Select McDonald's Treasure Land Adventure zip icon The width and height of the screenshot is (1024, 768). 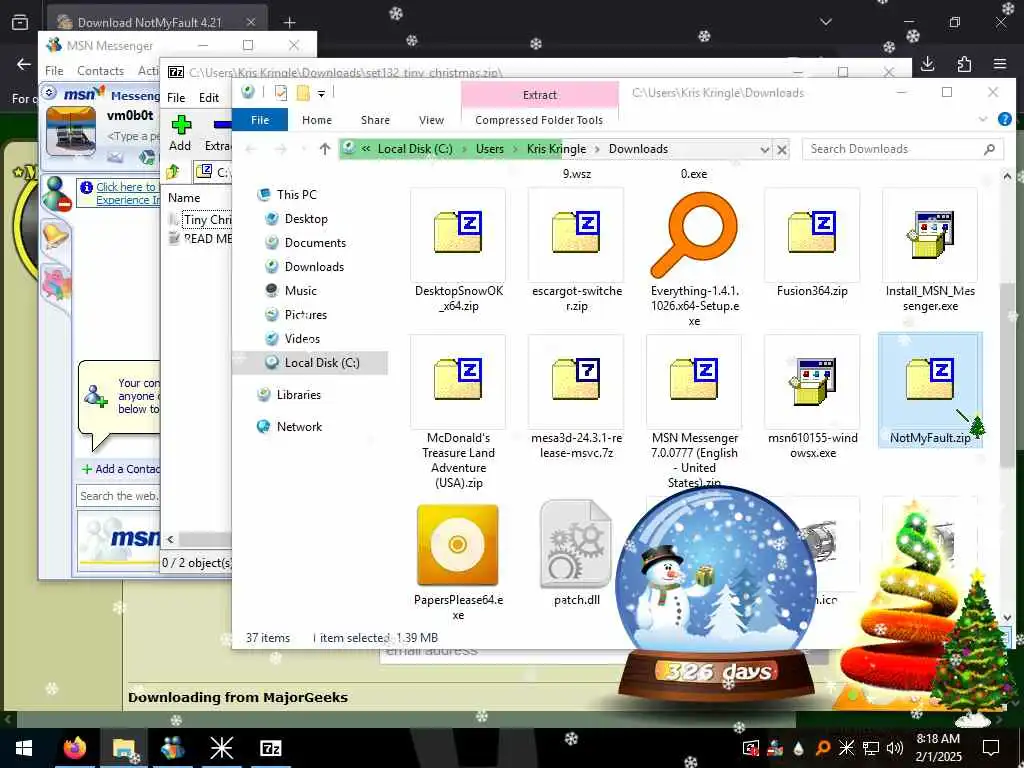[458, 381]
